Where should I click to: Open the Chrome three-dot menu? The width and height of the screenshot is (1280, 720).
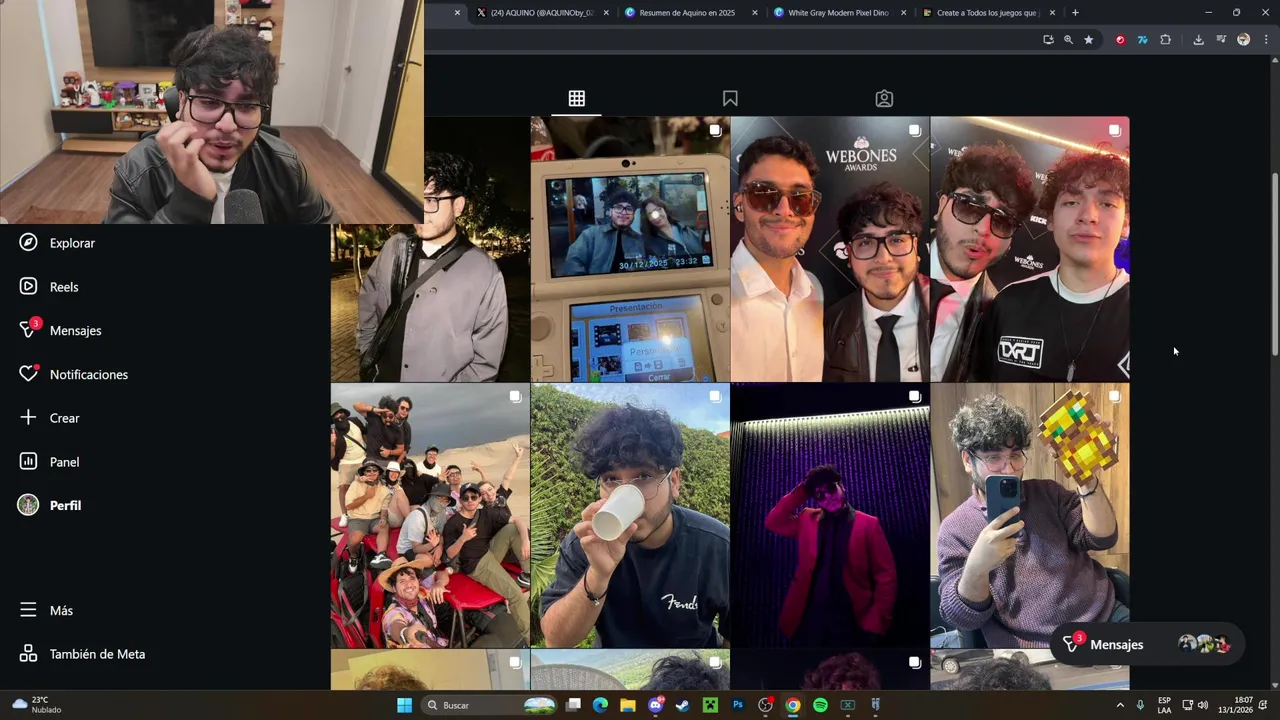[x=1265, y=40]
